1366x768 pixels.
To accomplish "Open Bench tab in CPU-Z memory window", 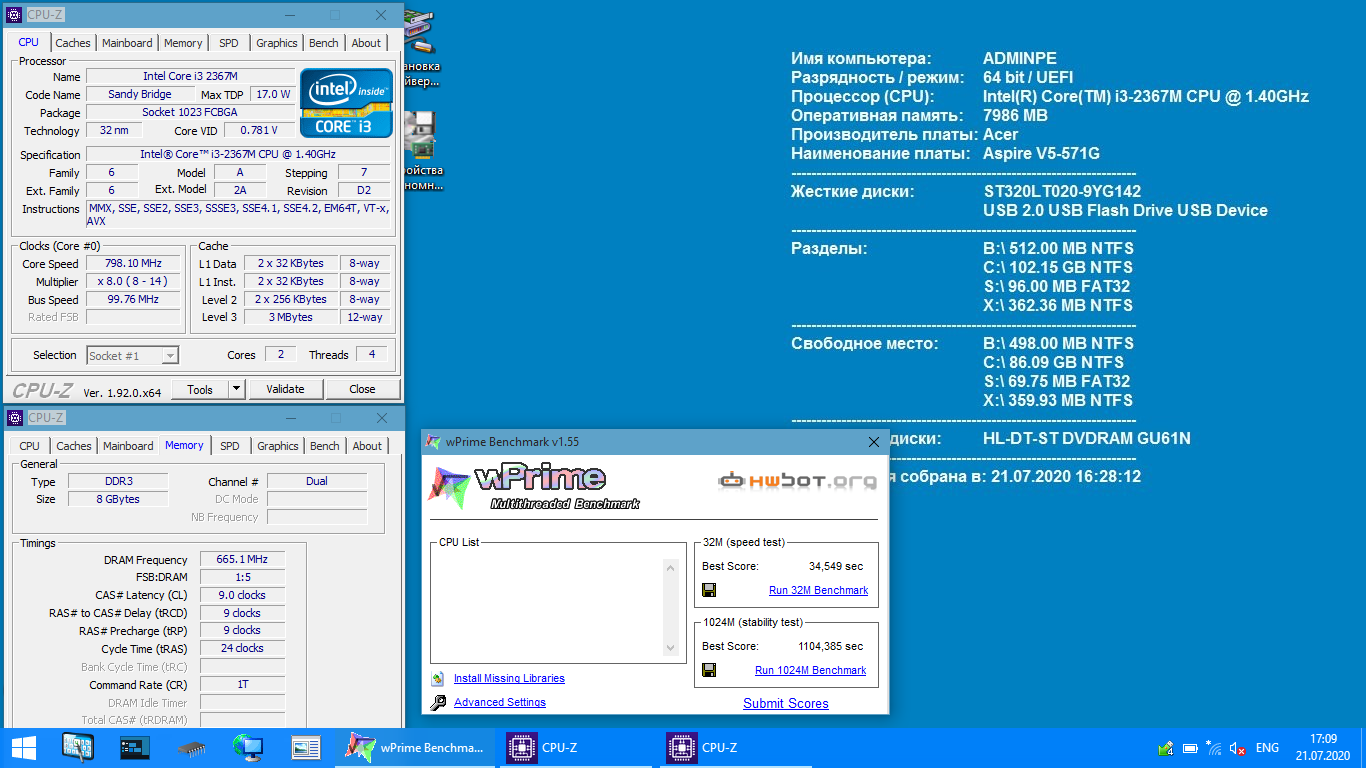I will click(x=325, y=446).
